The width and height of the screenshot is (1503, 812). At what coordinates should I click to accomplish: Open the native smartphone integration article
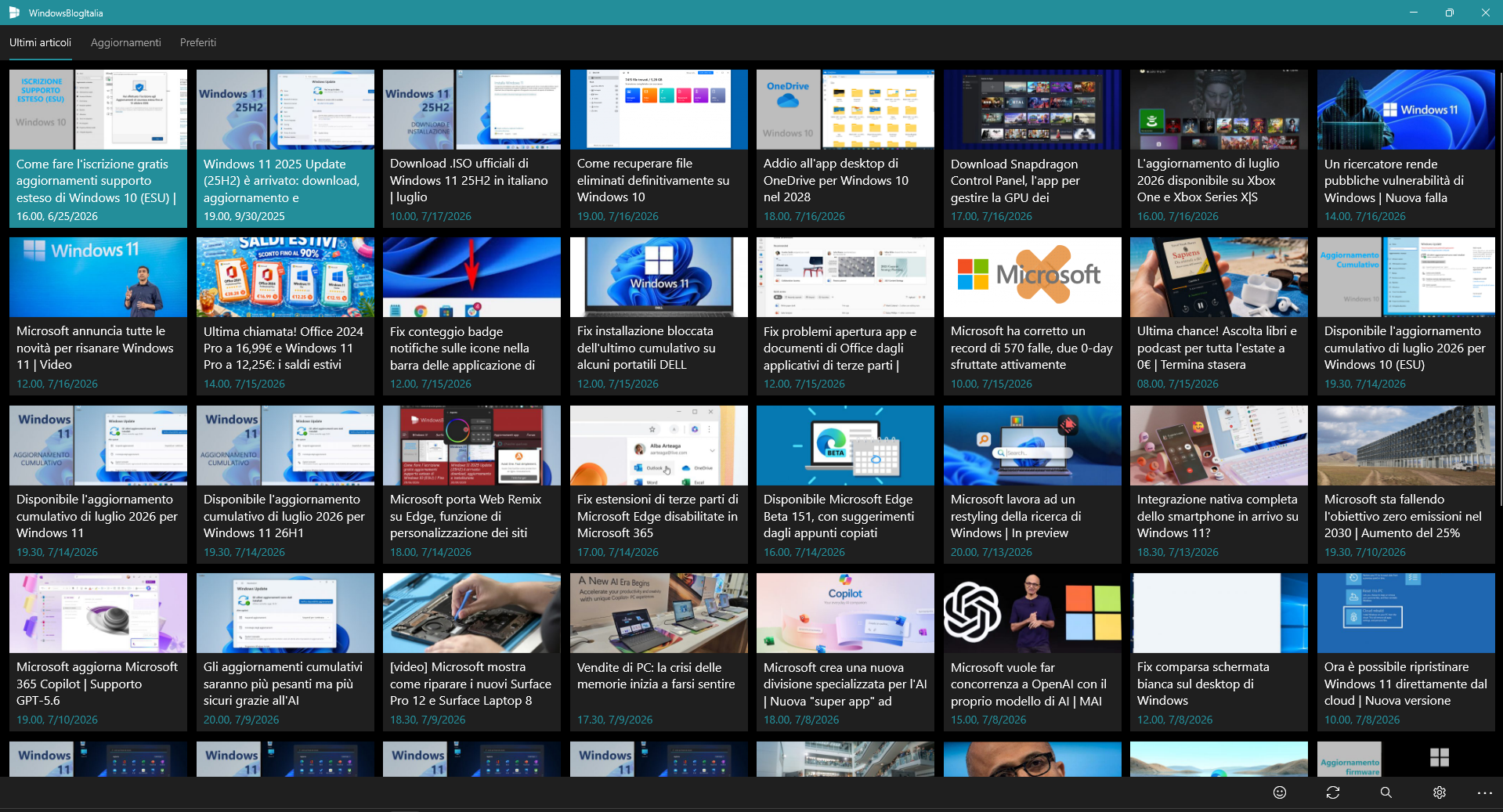pyautogui.click(x=1219, y=485)
